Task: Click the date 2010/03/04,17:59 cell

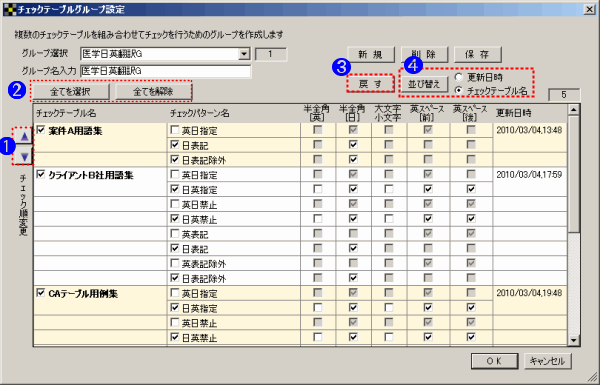Action: coord(530,175)
